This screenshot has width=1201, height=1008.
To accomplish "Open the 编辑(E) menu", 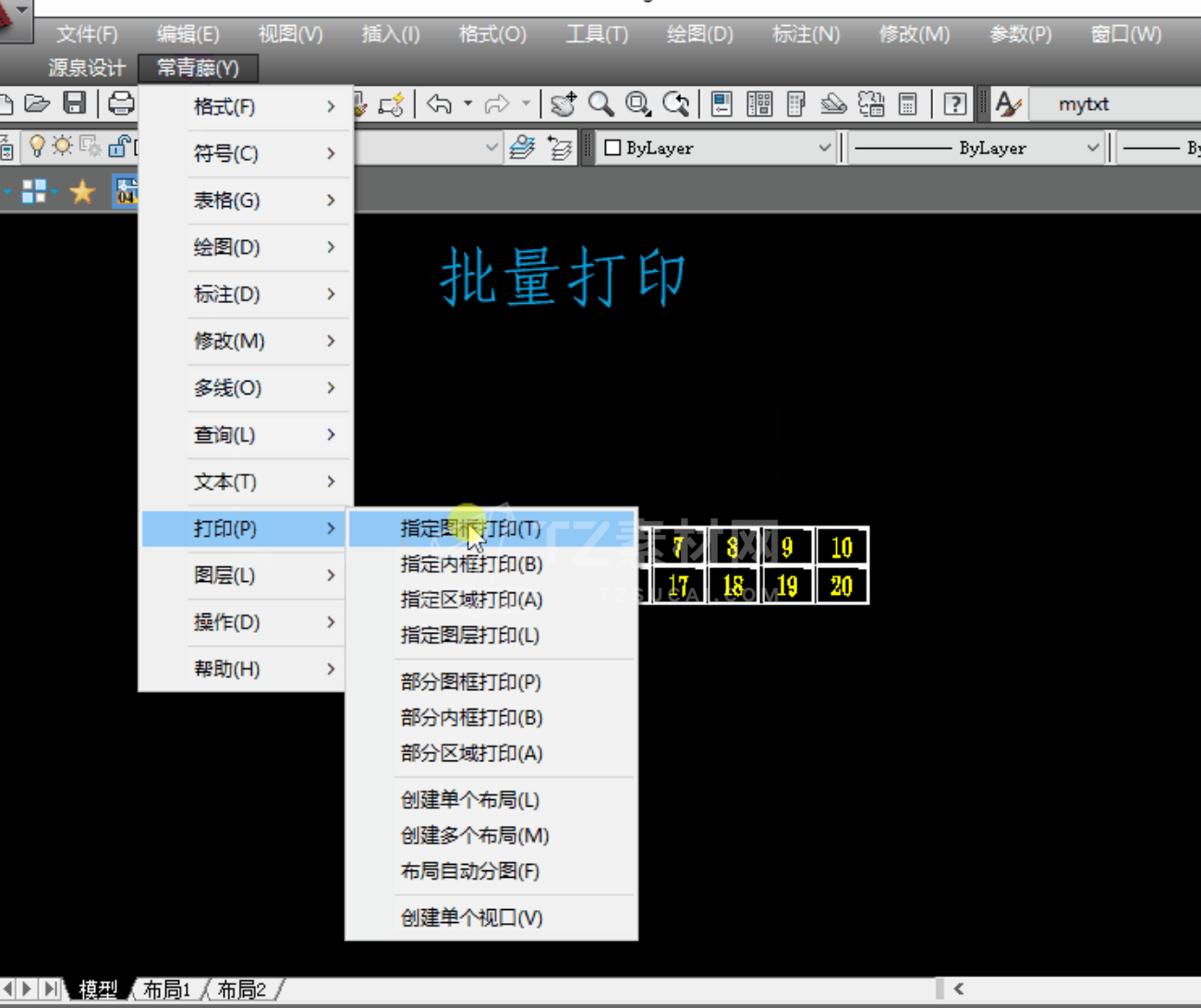I will pos(188,34).
